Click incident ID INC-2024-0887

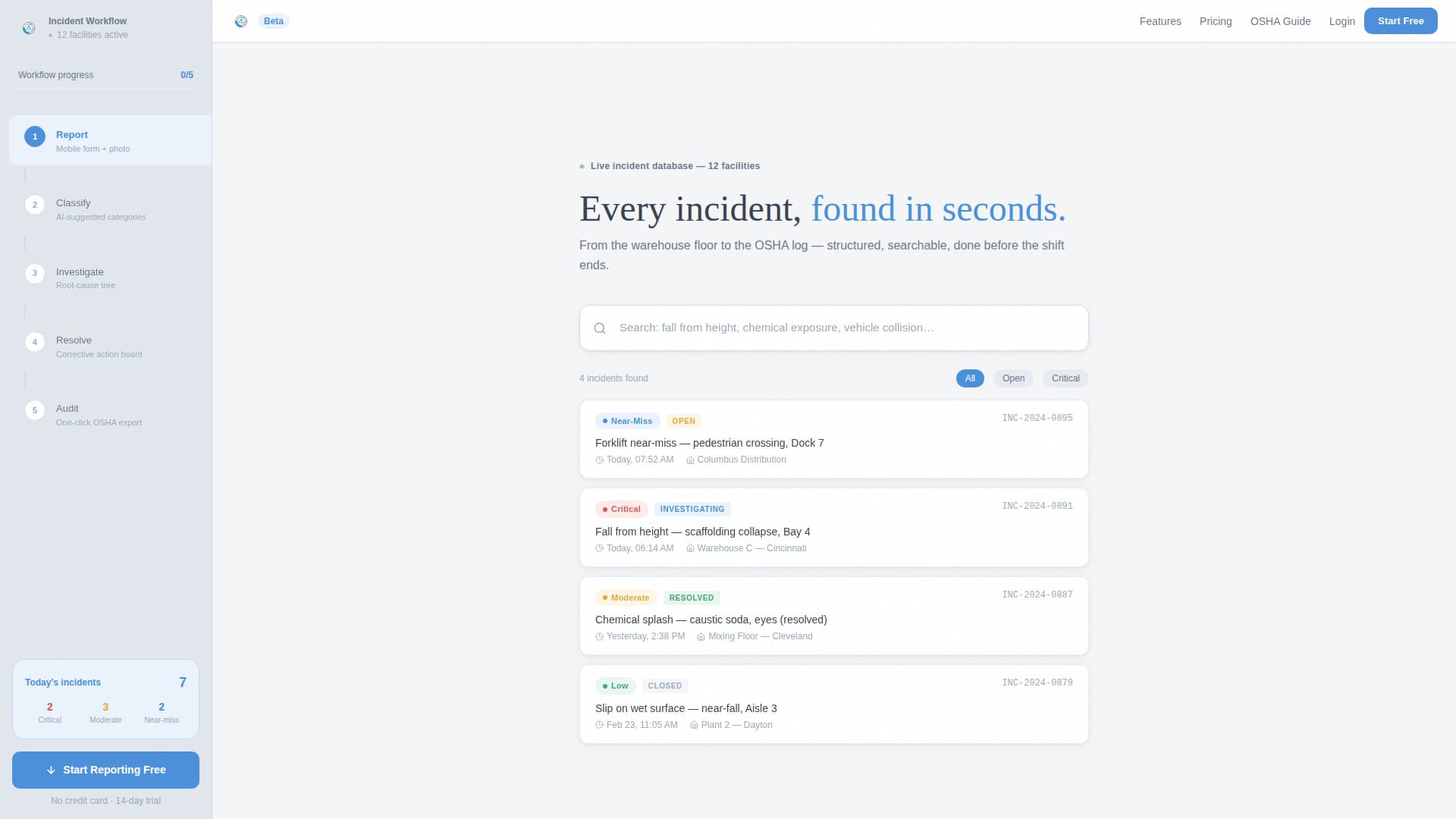pos(1037,595)
